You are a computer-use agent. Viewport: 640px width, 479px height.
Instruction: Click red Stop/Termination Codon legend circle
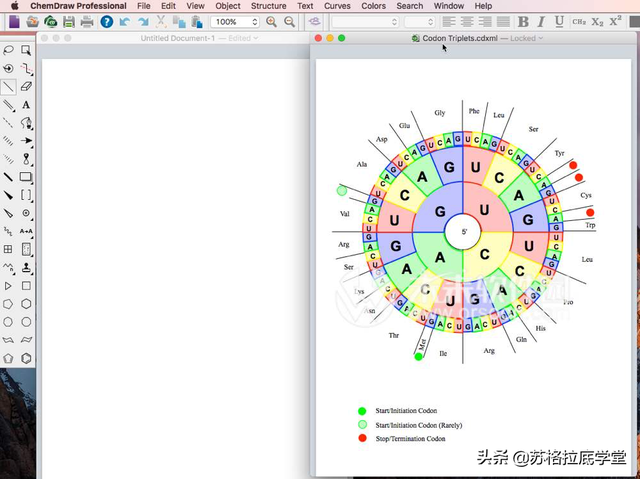coord(362,439)
